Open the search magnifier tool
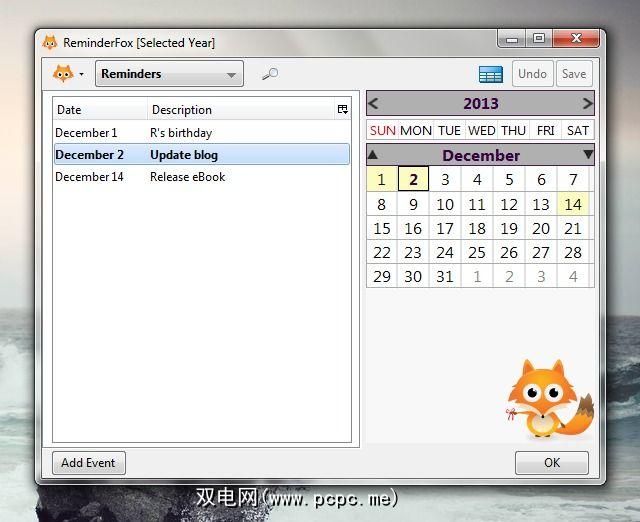Screen dimensions: 640x522 [x=270, y=74]
